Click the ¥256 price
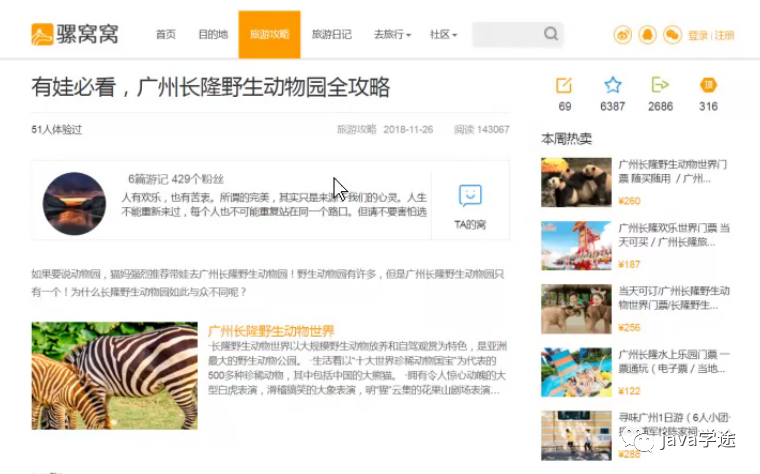Viewport: 760px width, 474px height. coord(629,328)
